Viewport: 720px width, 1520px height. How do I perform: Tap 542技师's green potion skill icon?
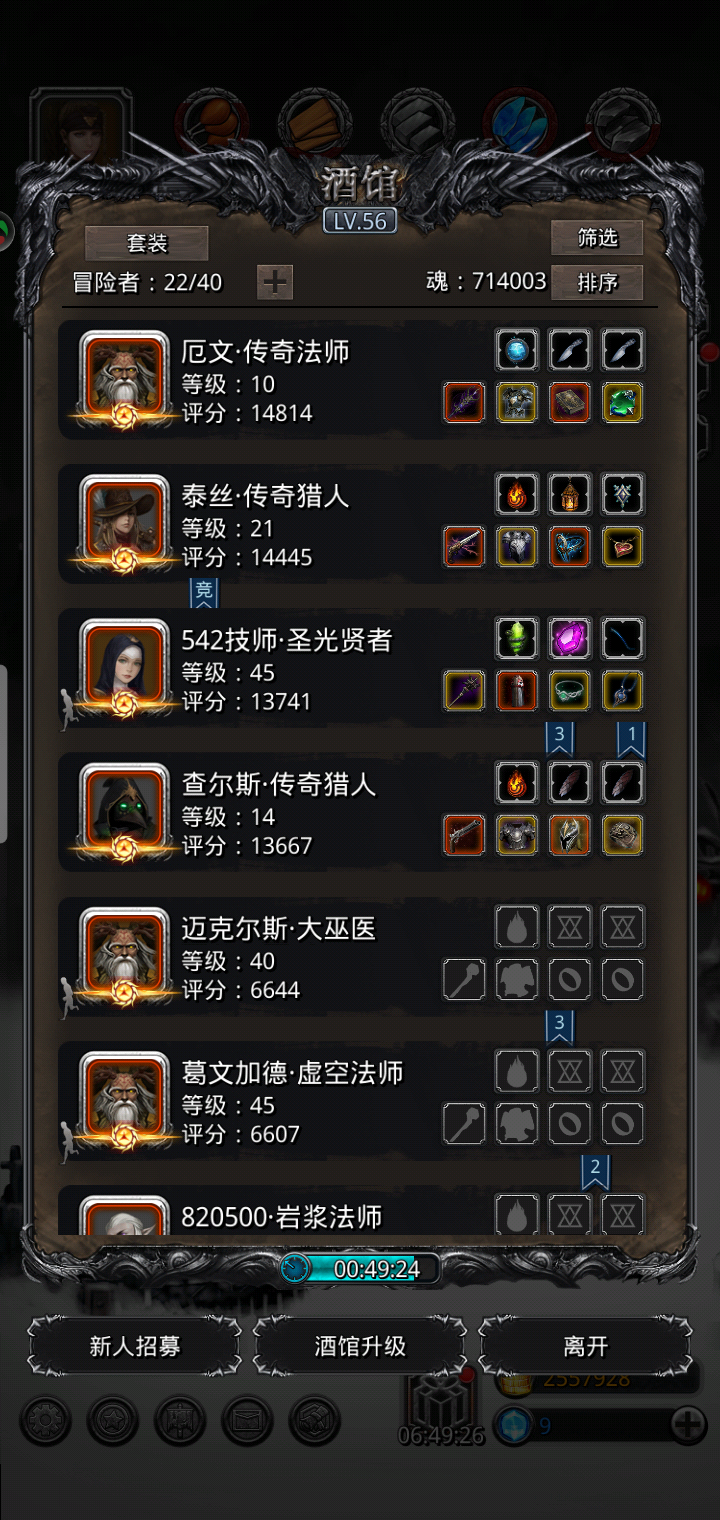[x=517, y=638]
